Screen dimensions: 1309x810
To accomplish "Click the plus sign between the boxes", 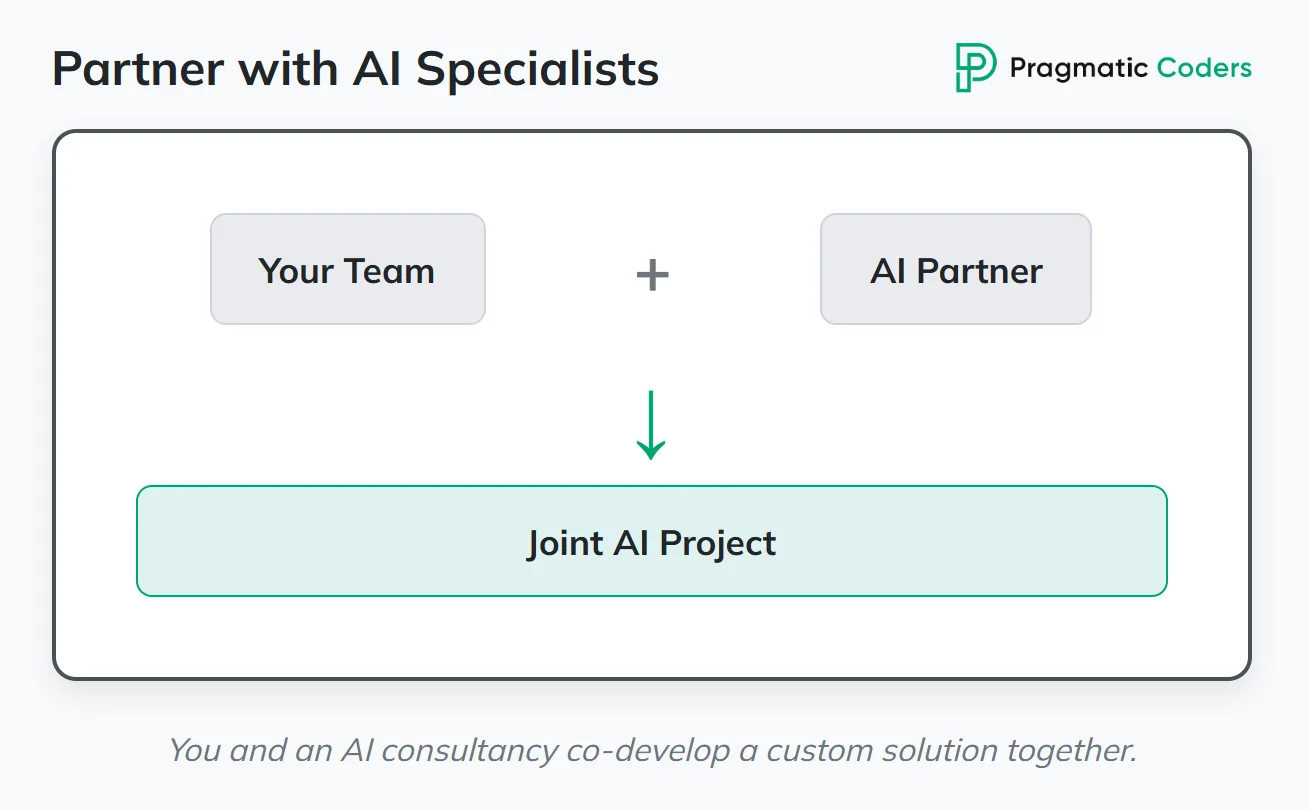I will (x=652, y=274).
